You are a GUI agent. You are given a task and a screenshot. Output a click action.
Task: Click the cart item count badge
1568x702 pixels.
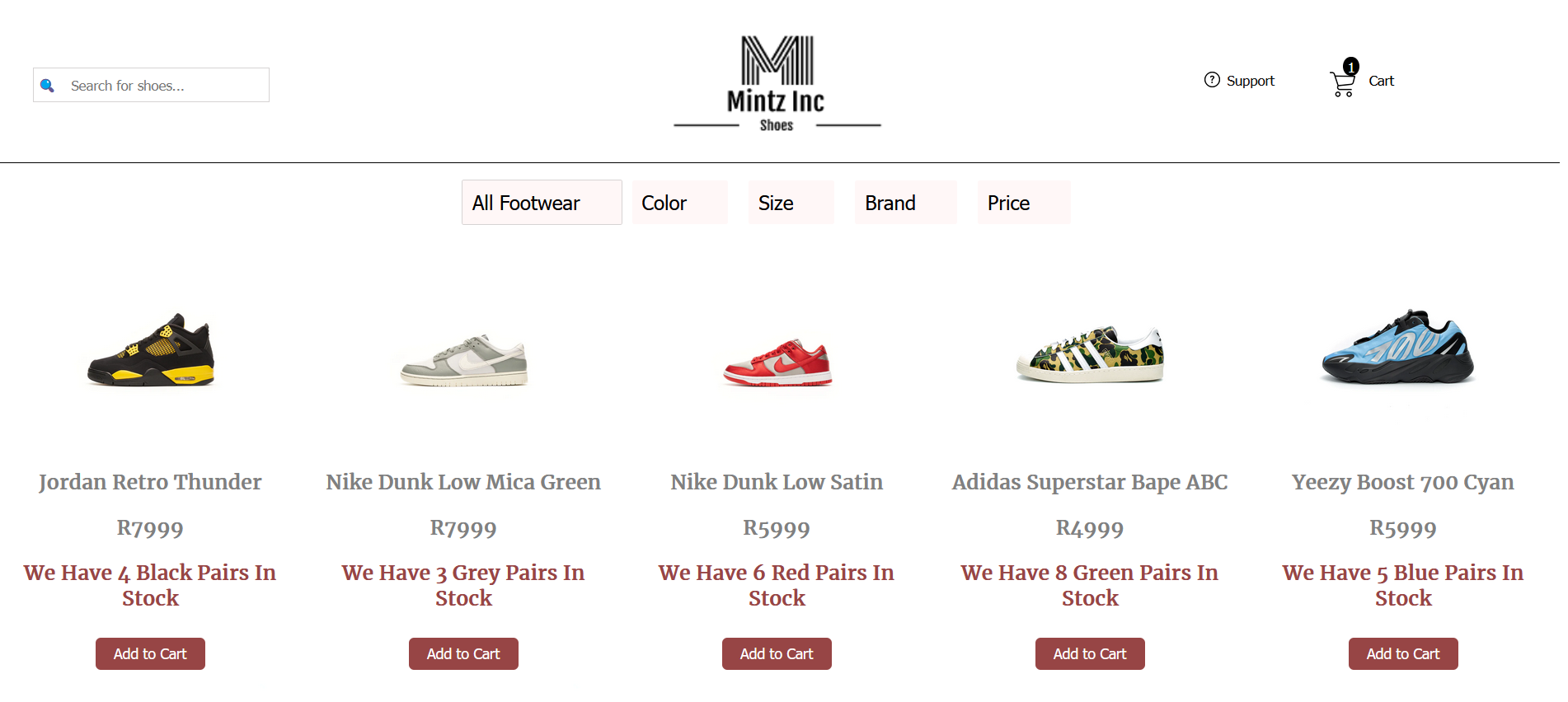click(x=1350, y=66)
